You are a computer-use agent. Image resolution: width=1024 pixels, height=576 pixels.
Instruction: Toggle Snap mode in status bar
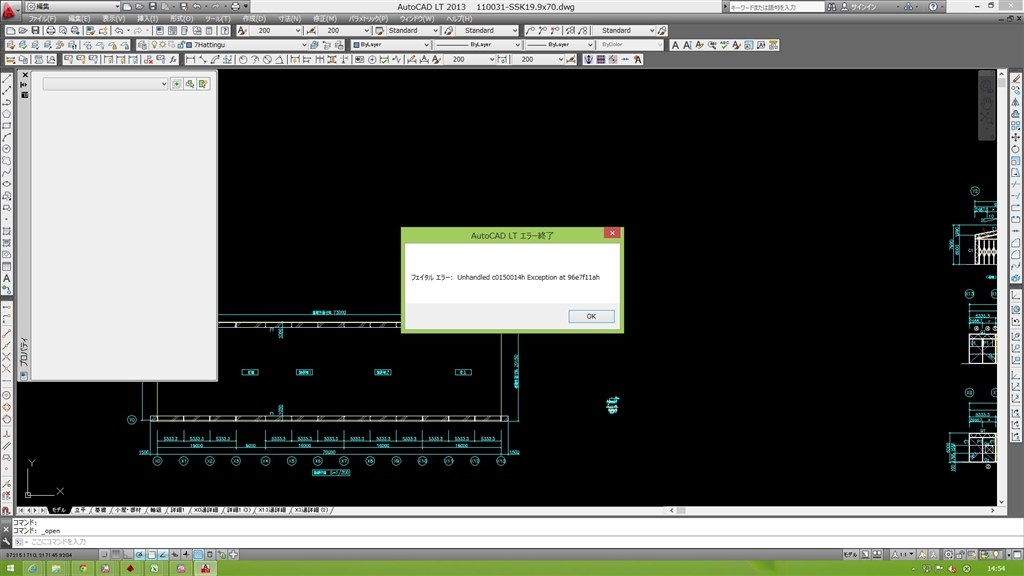(x=104, y=554)
